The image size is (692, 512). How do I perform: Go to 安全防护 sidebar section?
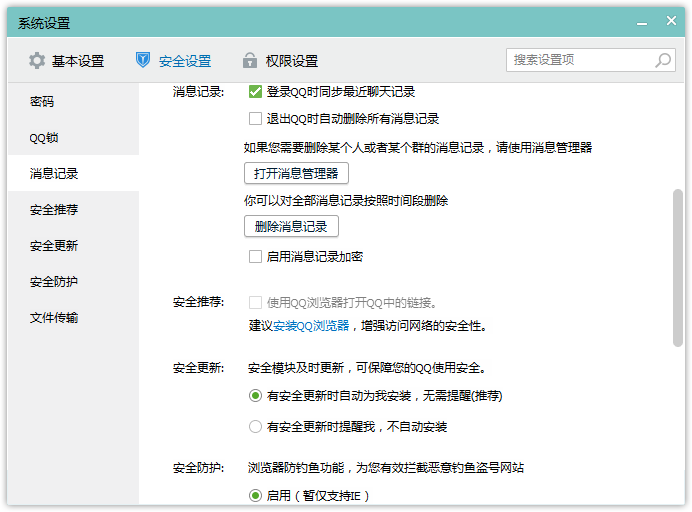(73, 281)
